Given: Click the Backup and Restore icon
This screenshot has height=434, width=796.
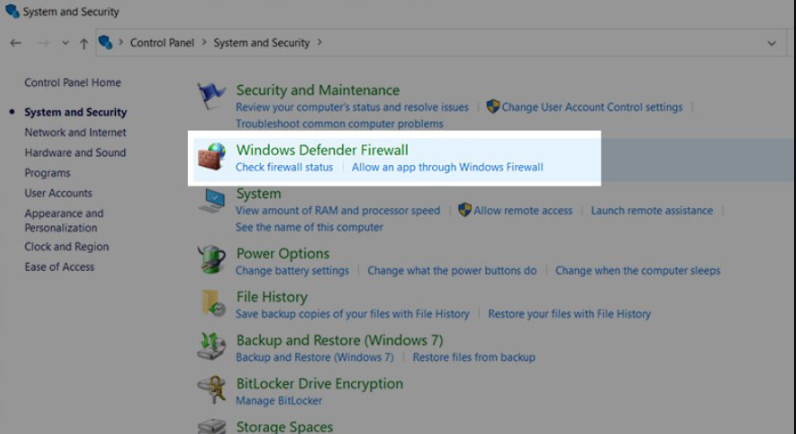Looking at the screenshot, I should pos(211,346).
